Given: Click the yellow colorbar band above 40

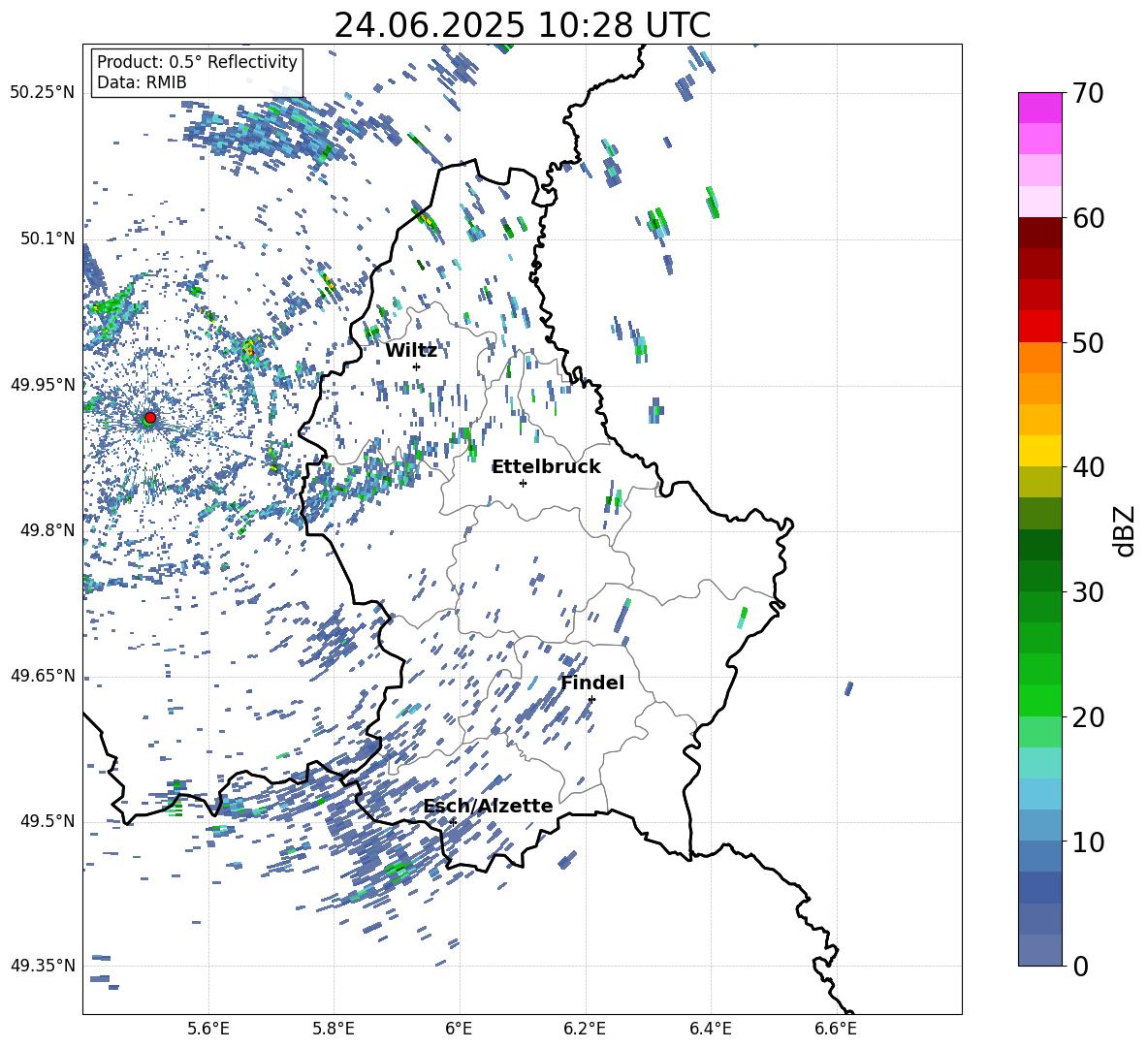Looking at the screenshot, I should (1039, 451).
